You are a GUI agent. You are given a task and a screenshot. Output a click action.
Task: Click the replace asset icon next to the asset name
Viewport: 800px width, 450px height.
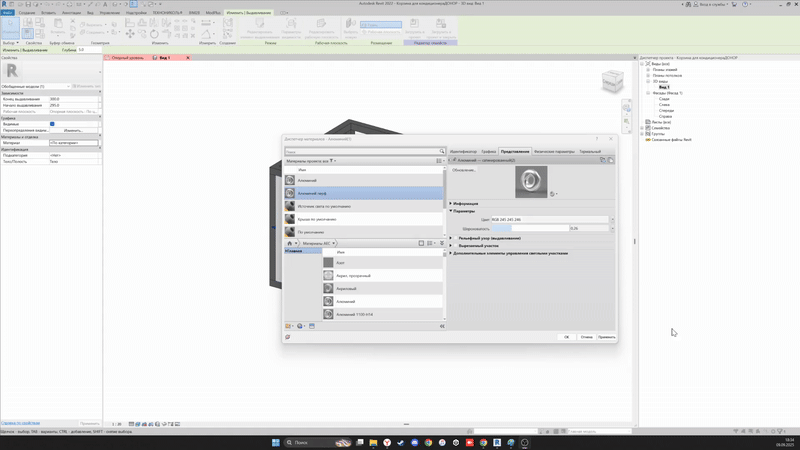tap(603, 160)
